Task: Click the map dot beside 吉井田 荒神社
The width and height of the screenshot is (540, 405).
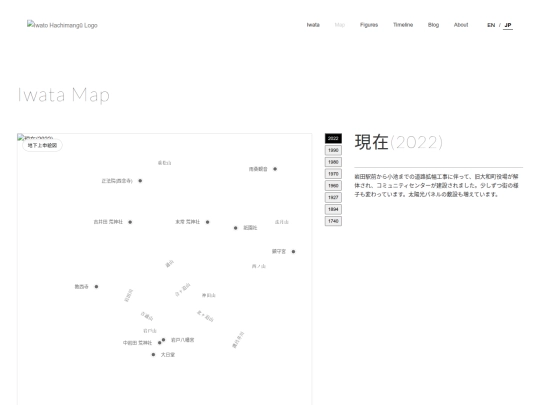Action: click(130, 222)
